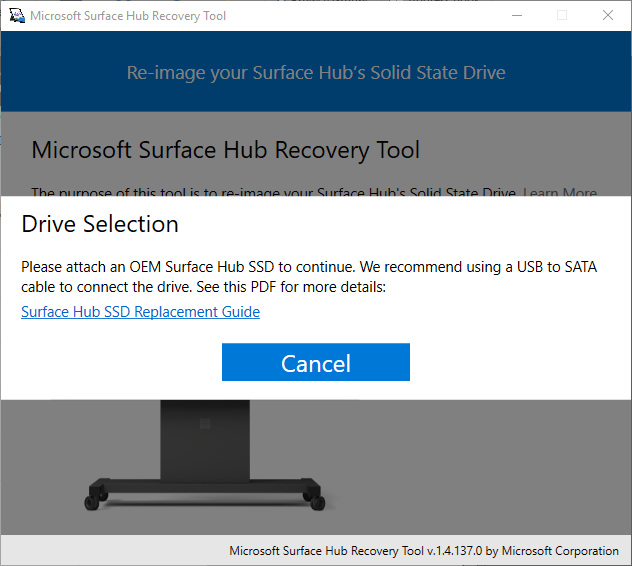This screenshot has height=566, width=632.
Task: Click the 'Microsoft Surface Hub Recovery Tool' main heading
Action: click(x=226, y=150)
